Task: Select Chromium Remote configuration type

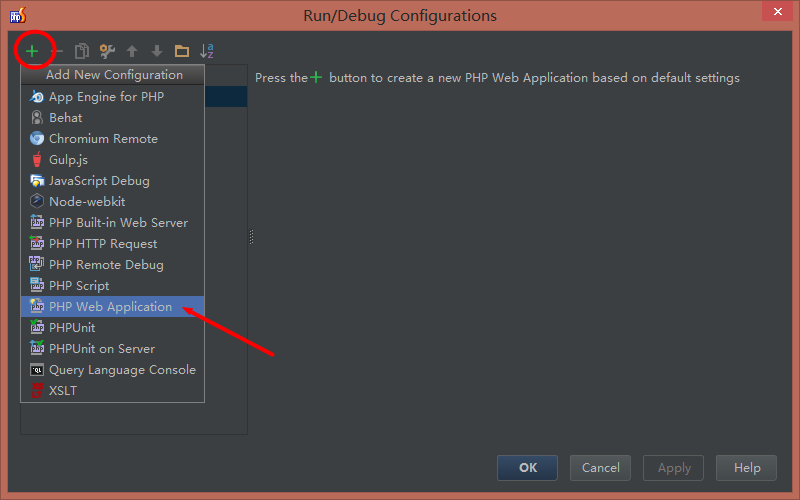Action: (x=112, y=139)
